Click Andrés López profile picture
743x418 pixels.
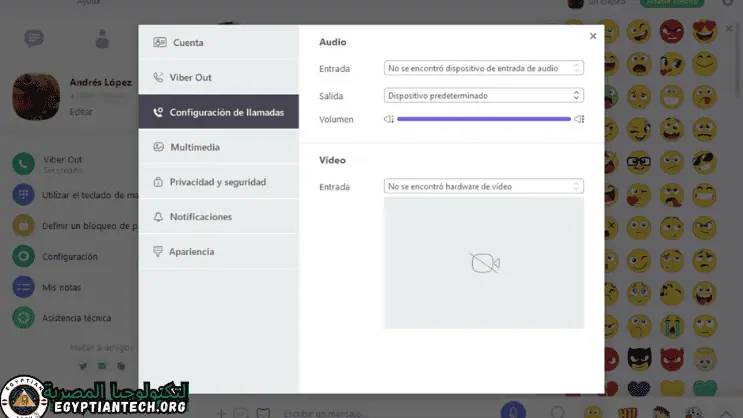point(36,96)
